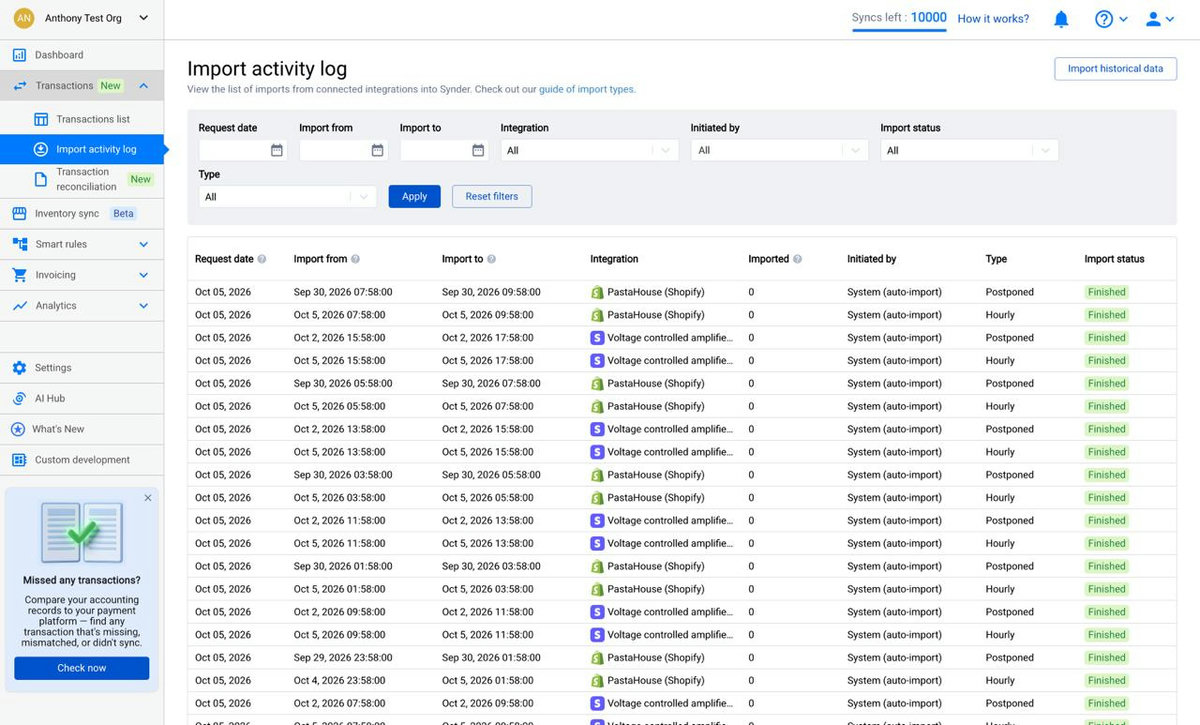Image resolution: width=1200 pixels, height=725 pixels.
Task: Click the Import historical data button
Action: point(1115,69)
